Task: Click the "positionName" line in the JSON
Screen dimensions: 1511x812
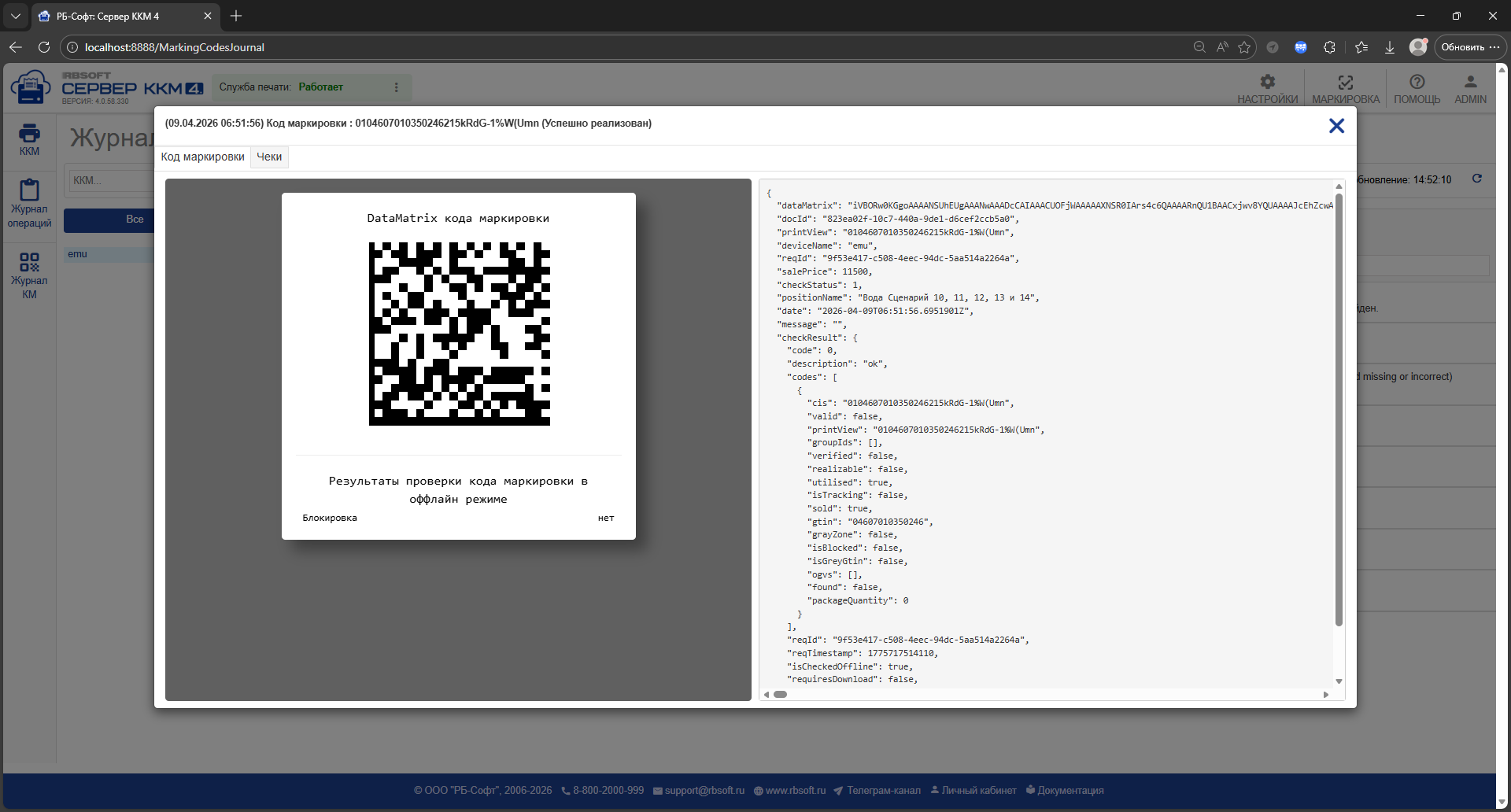Action: click(908, 297)
